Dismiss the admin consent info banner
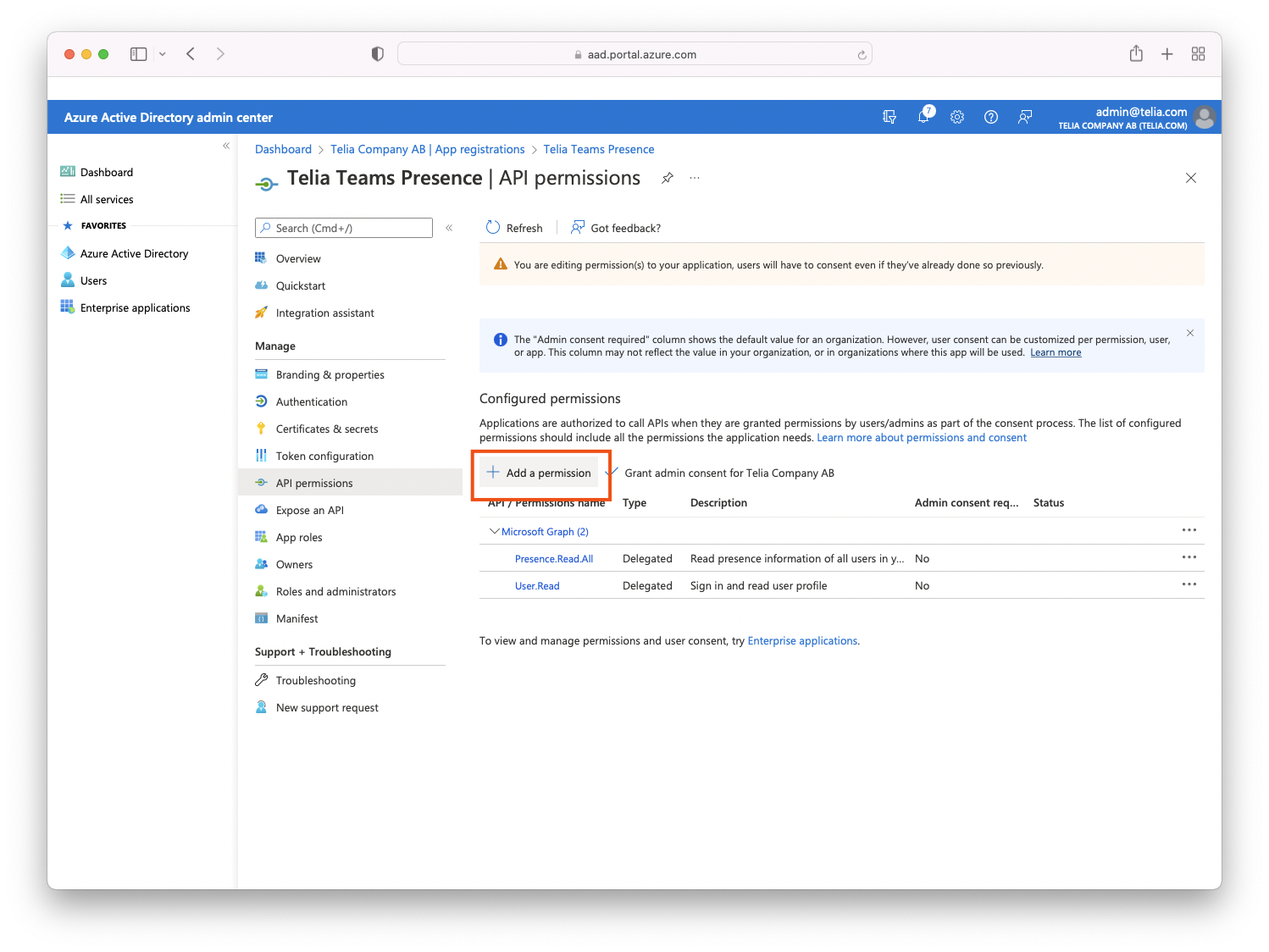The image size is (1269, 952). [1190, 333]
